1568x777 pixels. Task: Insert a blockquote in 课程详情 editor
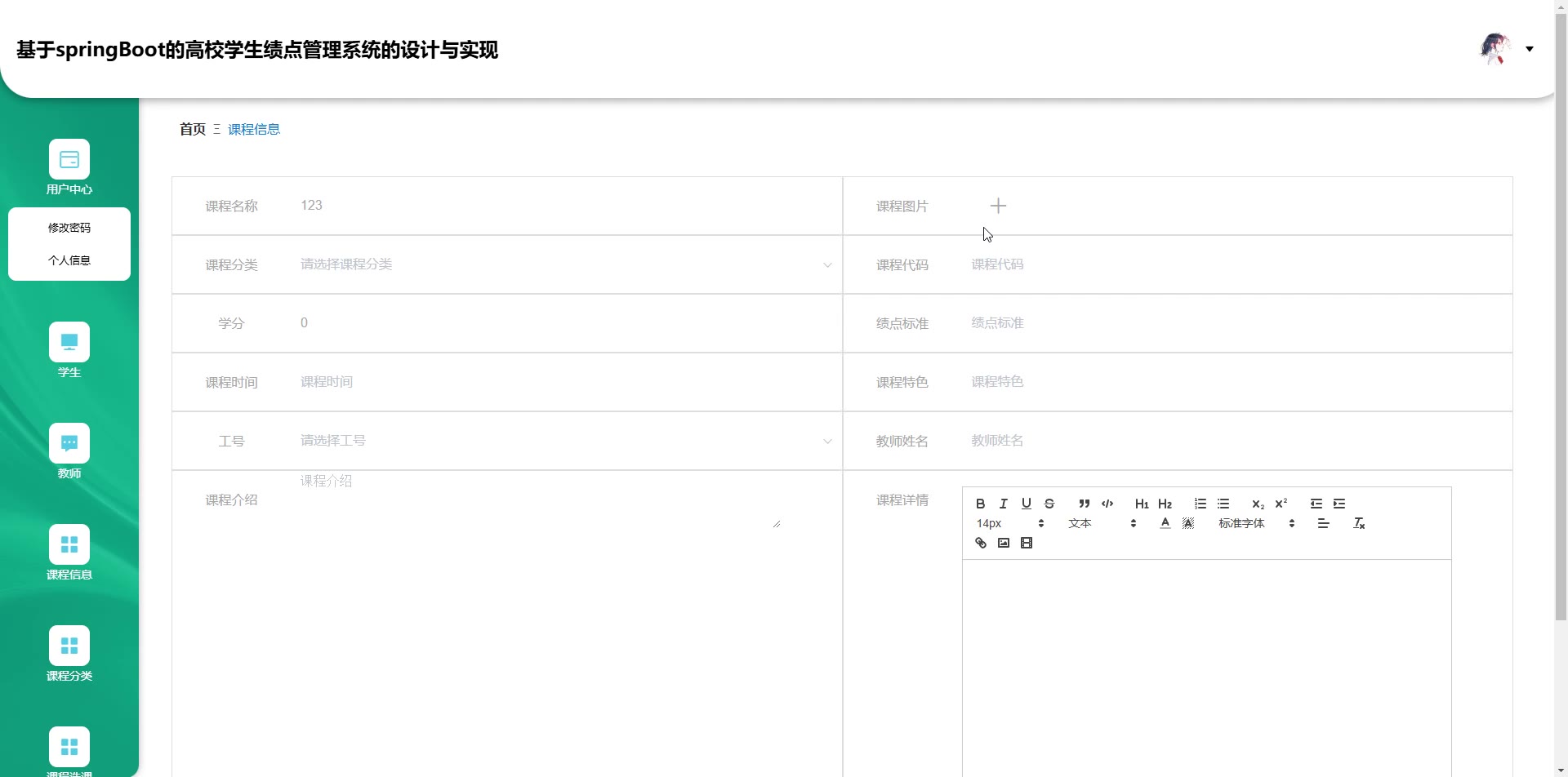point(1085,504)
